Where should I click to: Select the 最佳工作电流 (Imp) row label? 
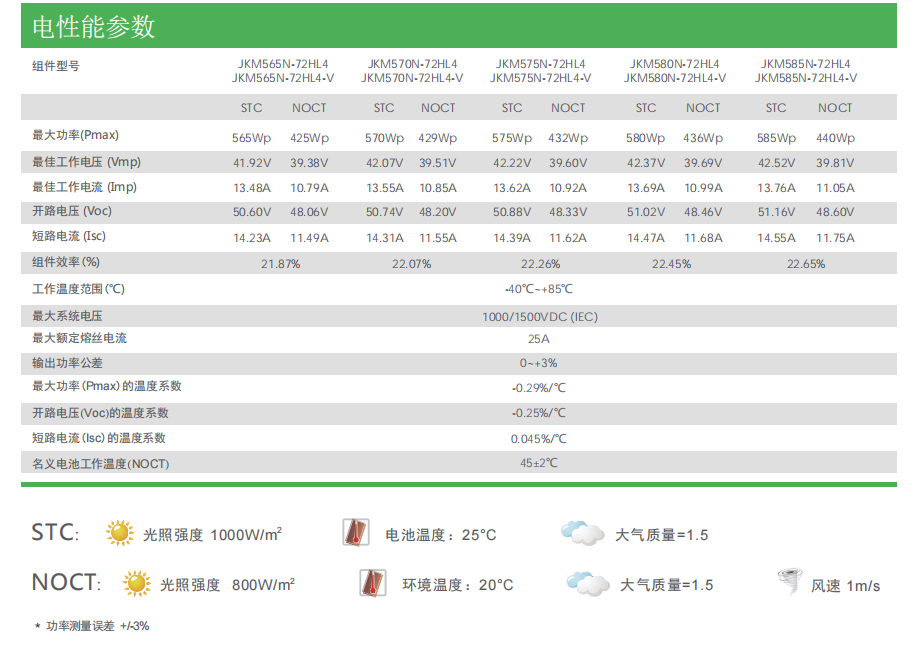click(x=84, y=187)
